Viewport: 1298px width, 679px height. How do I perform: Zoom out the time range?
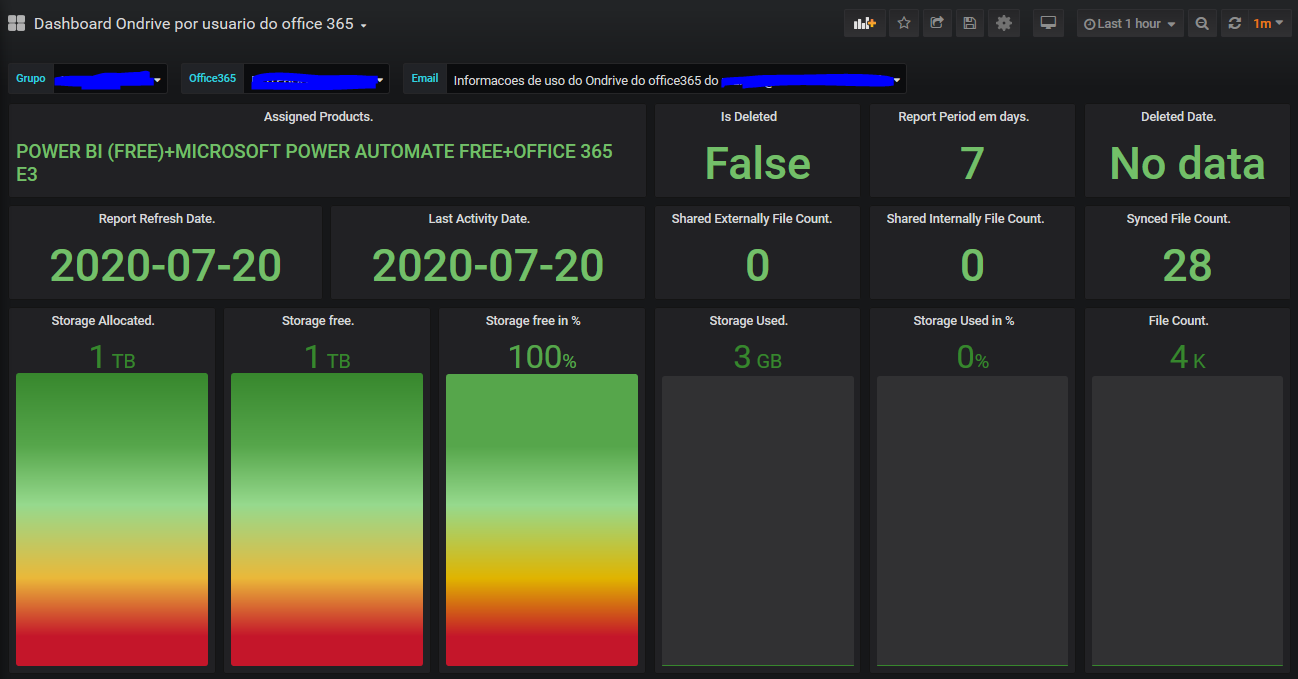coord(1202,23)
